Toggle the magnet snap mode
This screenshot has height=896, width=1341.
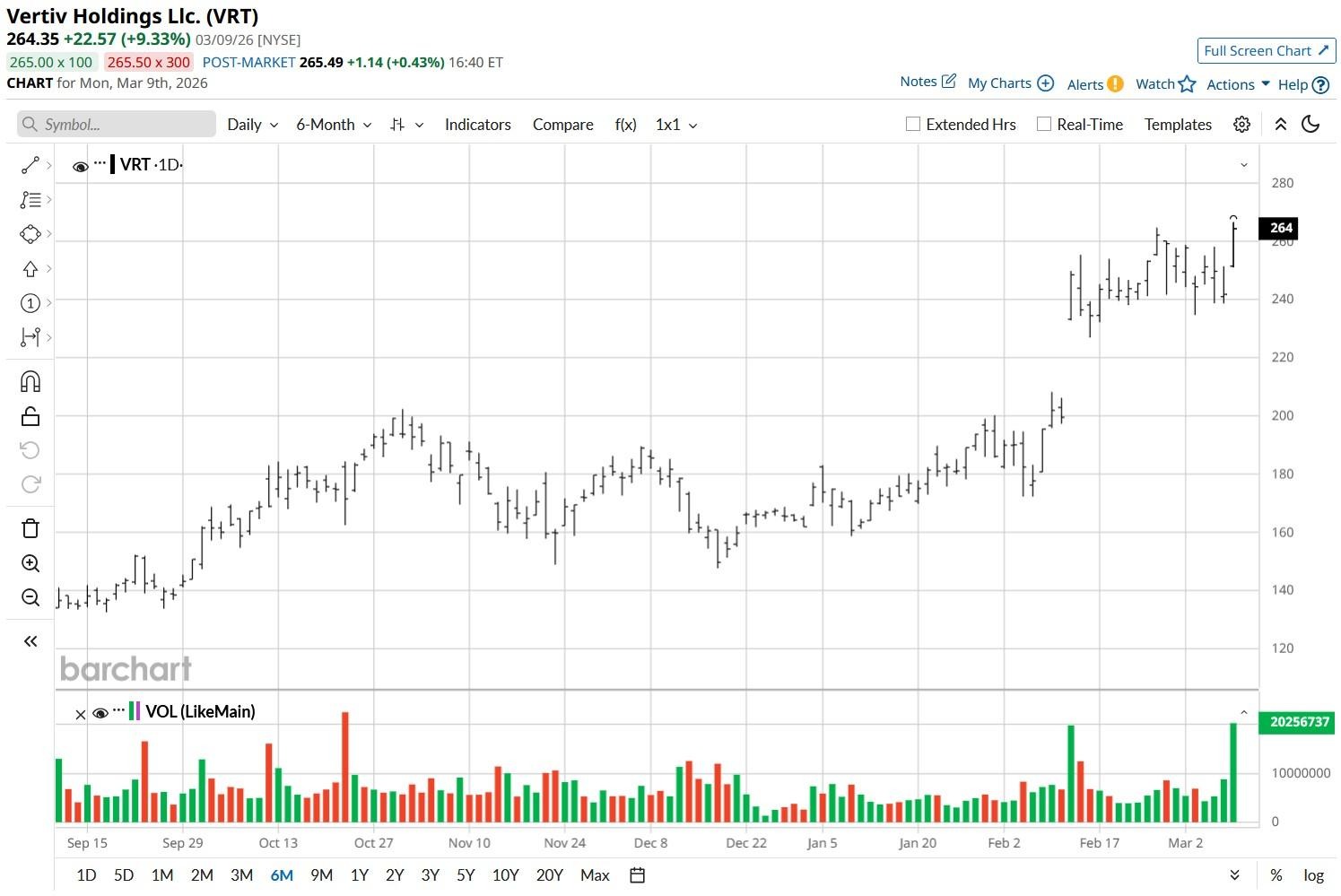tap(30, 382)
